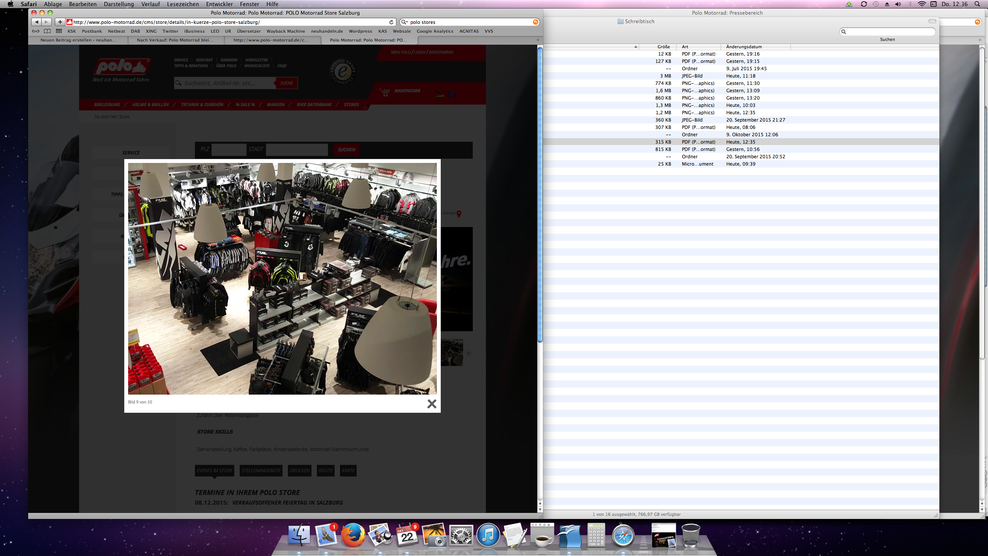Open the Safari application menu
This screenshot has width=988, height=556.
[x=28, y=4]
